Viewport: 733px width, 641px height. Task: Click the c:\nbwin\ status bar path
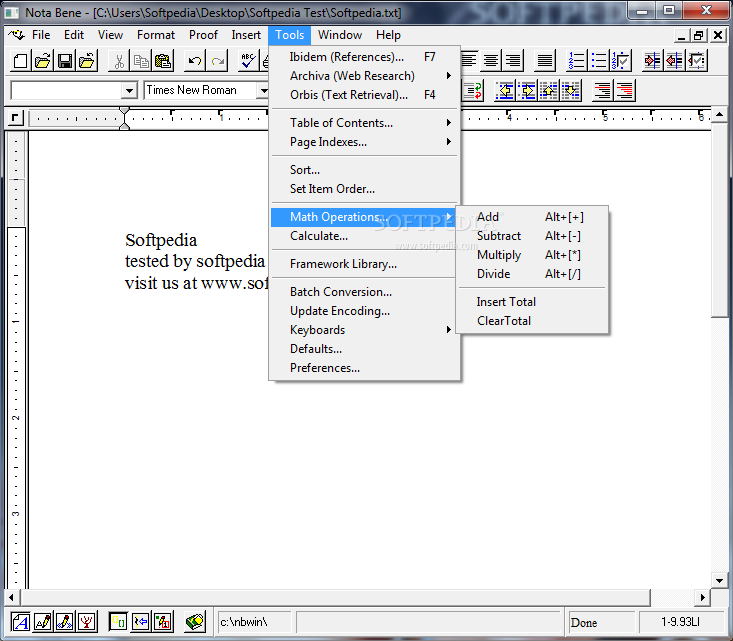click(244, 622)
